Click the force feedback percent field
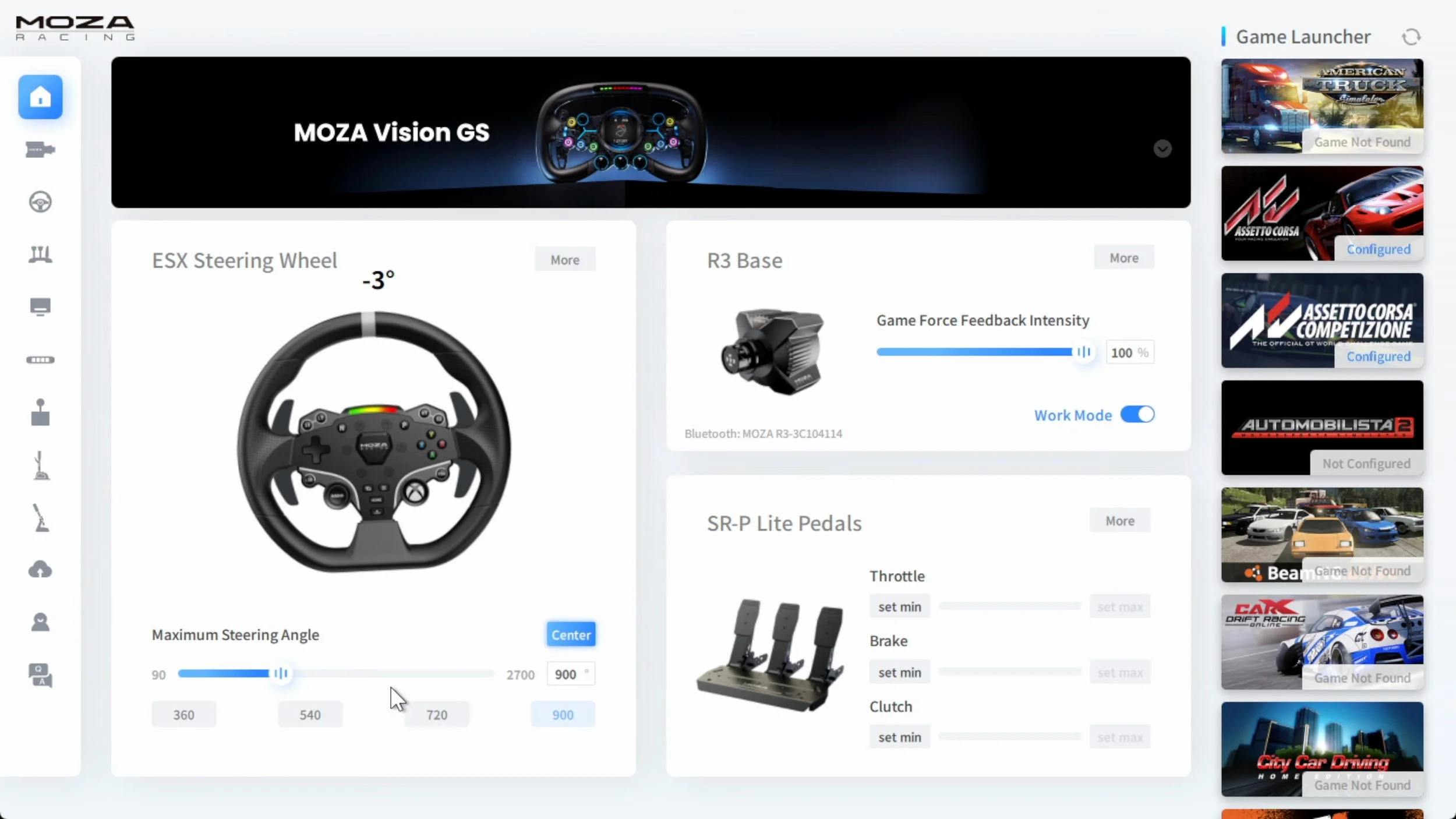Image resolution: width=1456 pixels, height=819 pixels. coord(1129,352)
